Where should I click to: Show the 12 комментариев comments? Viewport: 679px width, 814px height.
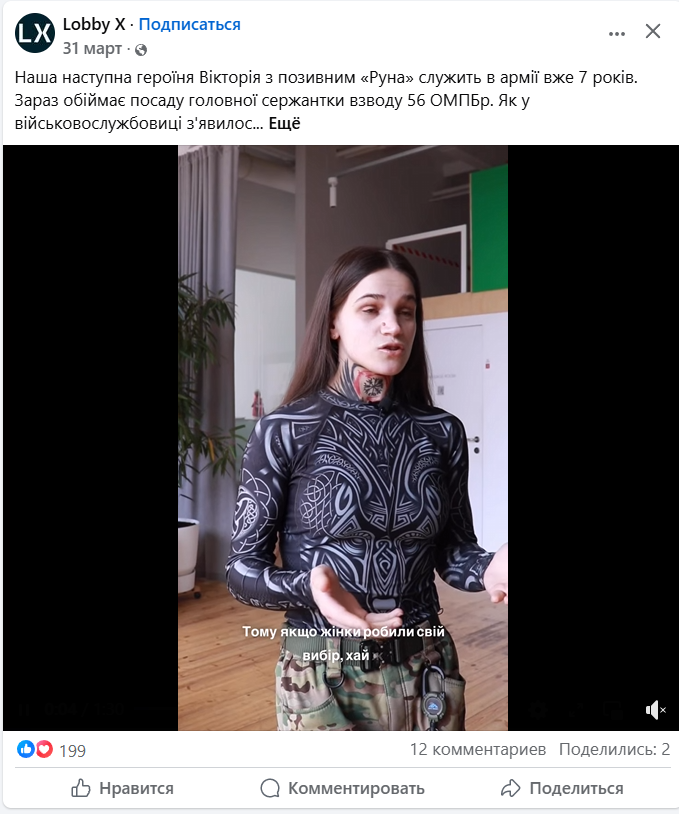pos(478,750)
